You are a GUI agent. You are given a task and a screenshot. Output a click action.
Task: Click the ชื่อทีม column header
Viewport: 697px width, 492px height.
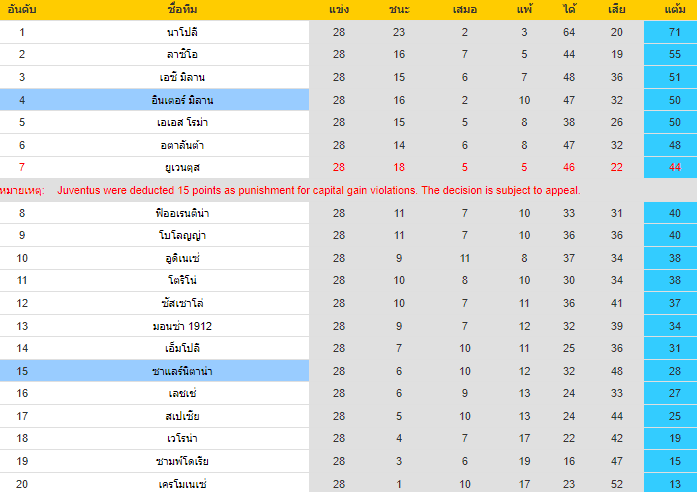point(182,10)
